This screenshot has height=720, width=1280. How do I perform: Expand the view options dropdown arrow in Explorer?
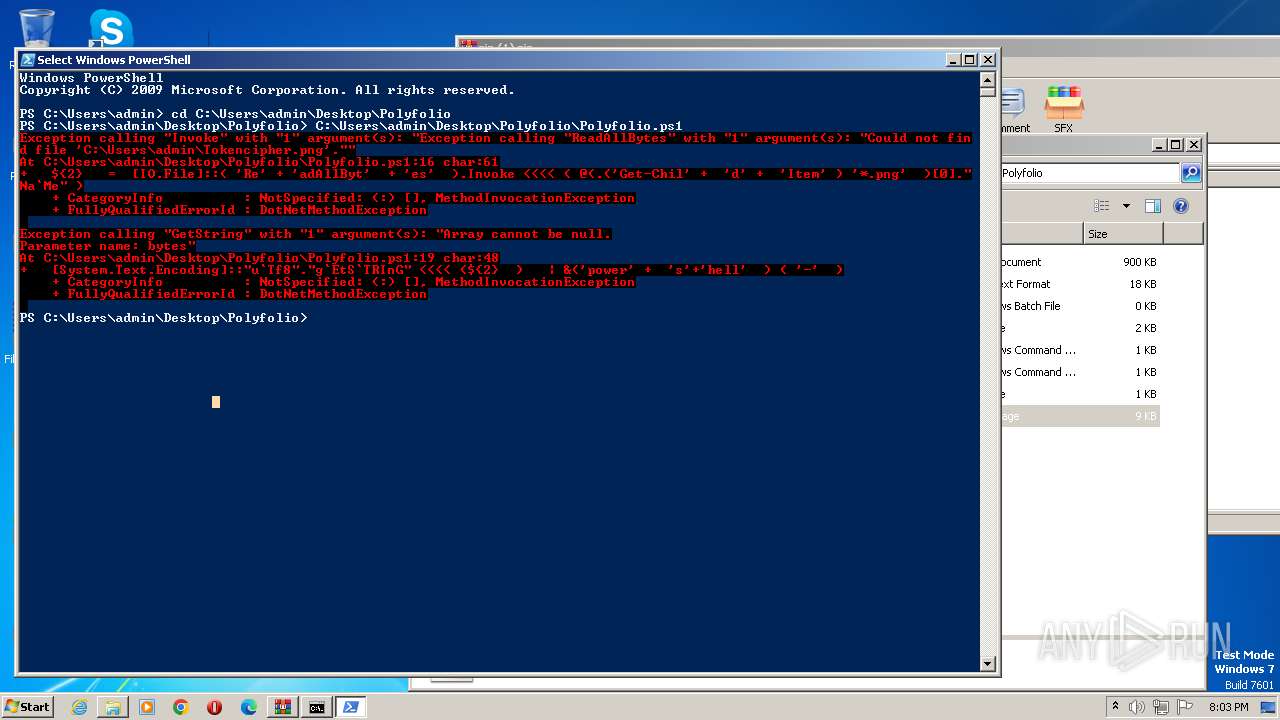click(x=1125, y=206)
